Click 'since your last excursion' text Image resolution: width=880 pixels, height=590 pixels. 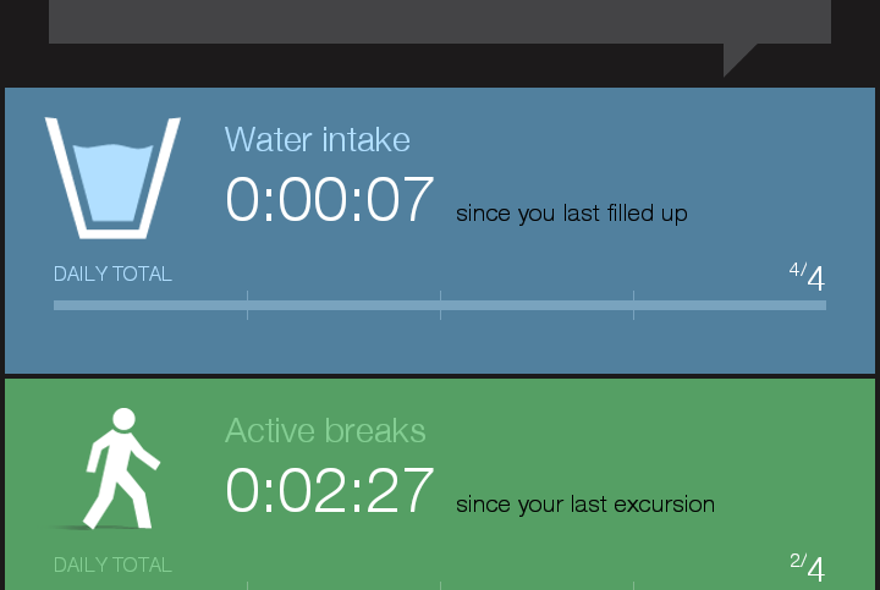point(585,505)
